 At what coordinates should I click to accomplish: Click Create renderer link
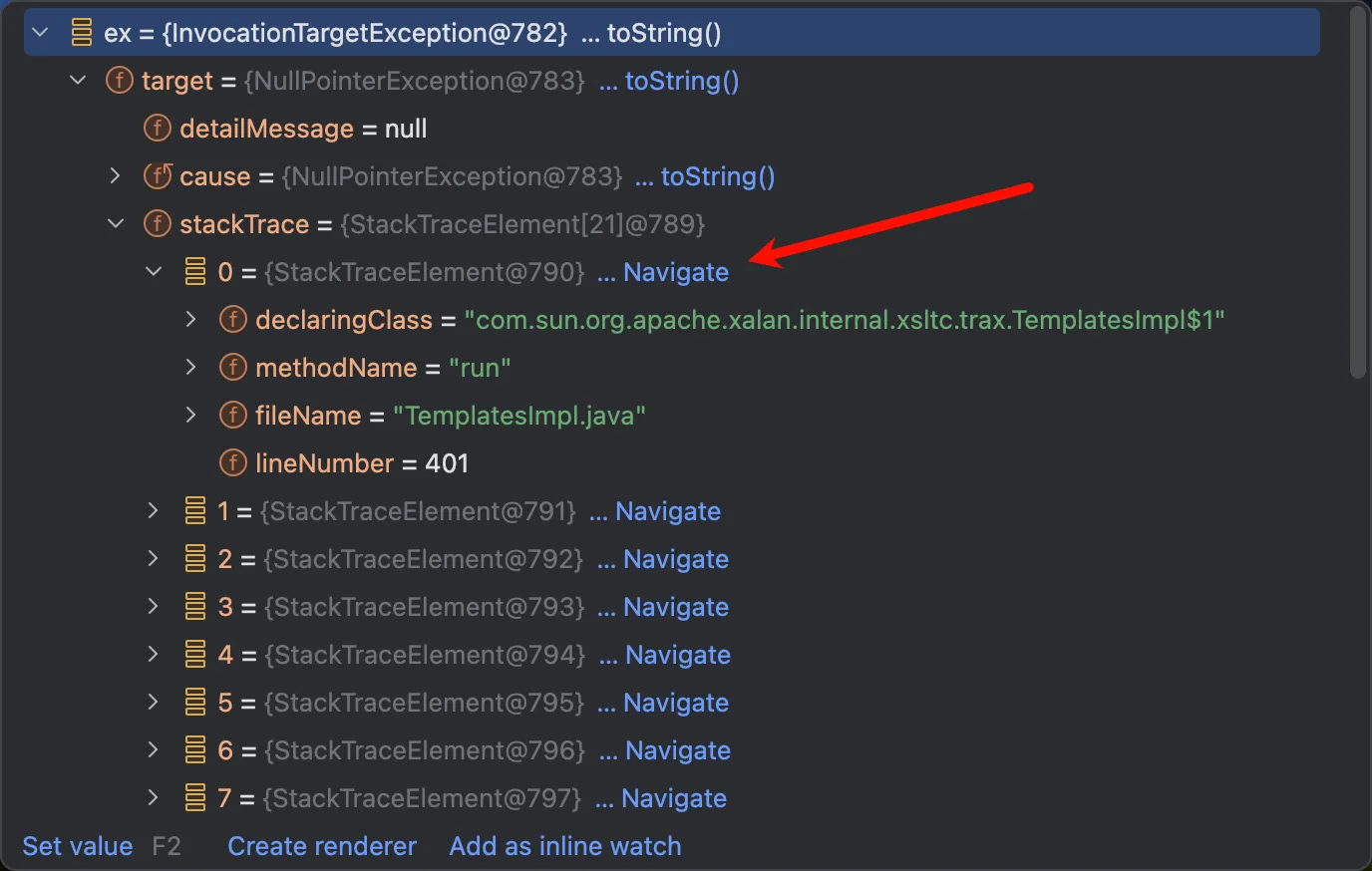coord(322,846)
